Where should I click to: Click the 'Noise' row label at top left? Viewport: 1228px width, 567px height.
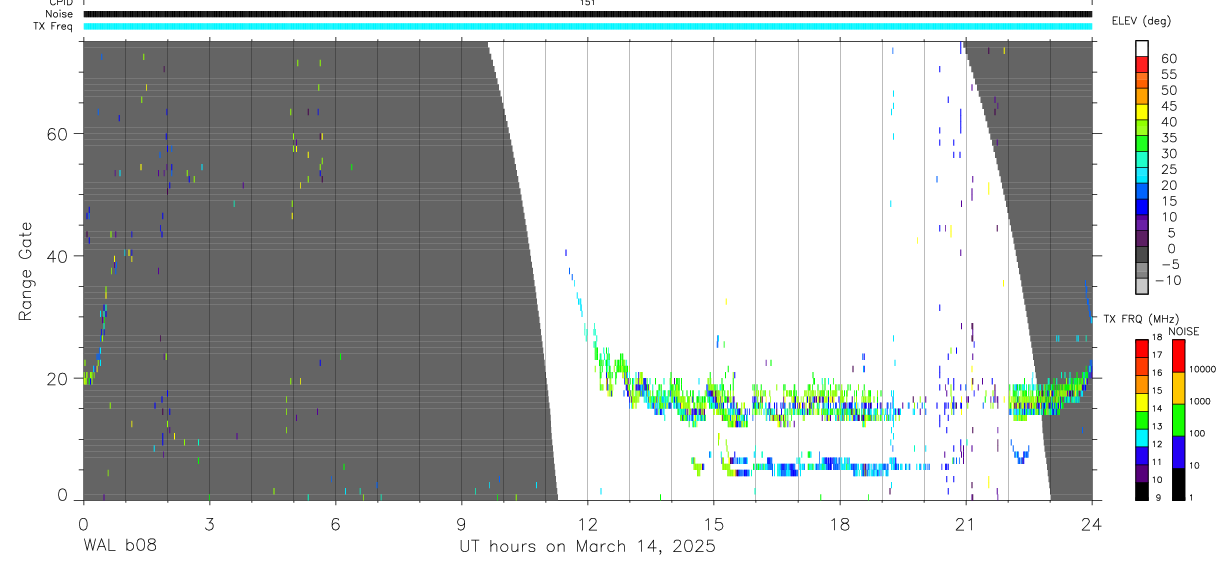pyautogui.click(x=59, y=14)
